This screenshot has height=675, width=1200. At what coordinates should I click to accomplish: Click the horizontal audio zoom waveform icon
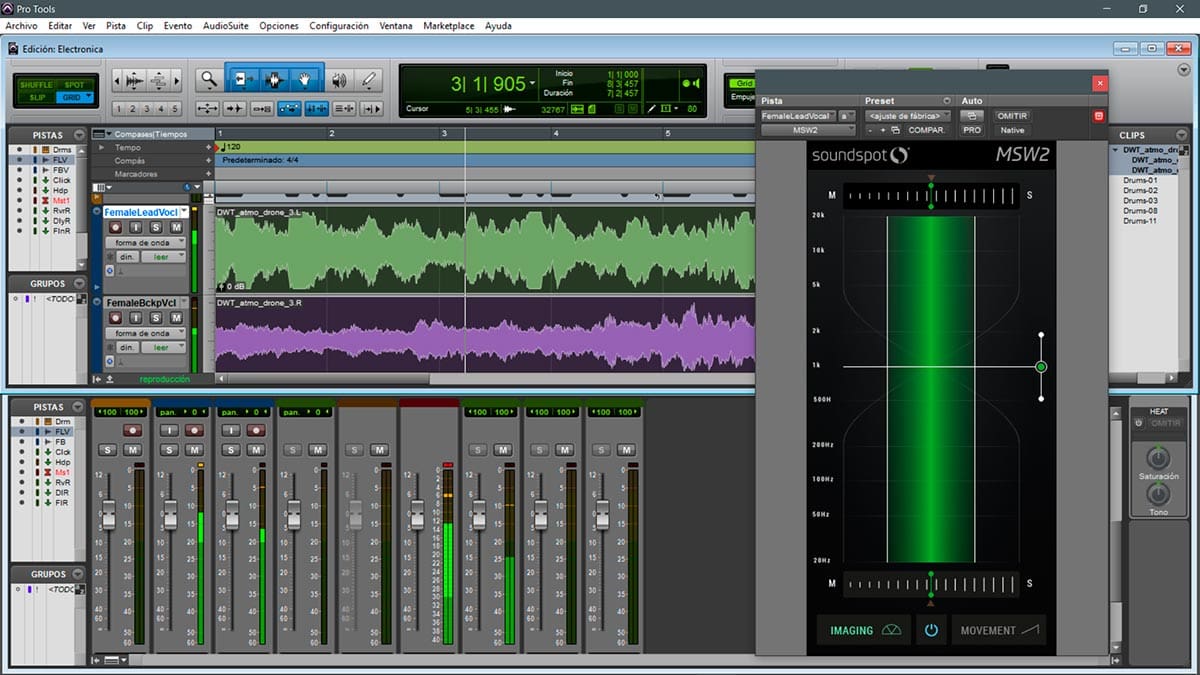coord(134,80)
